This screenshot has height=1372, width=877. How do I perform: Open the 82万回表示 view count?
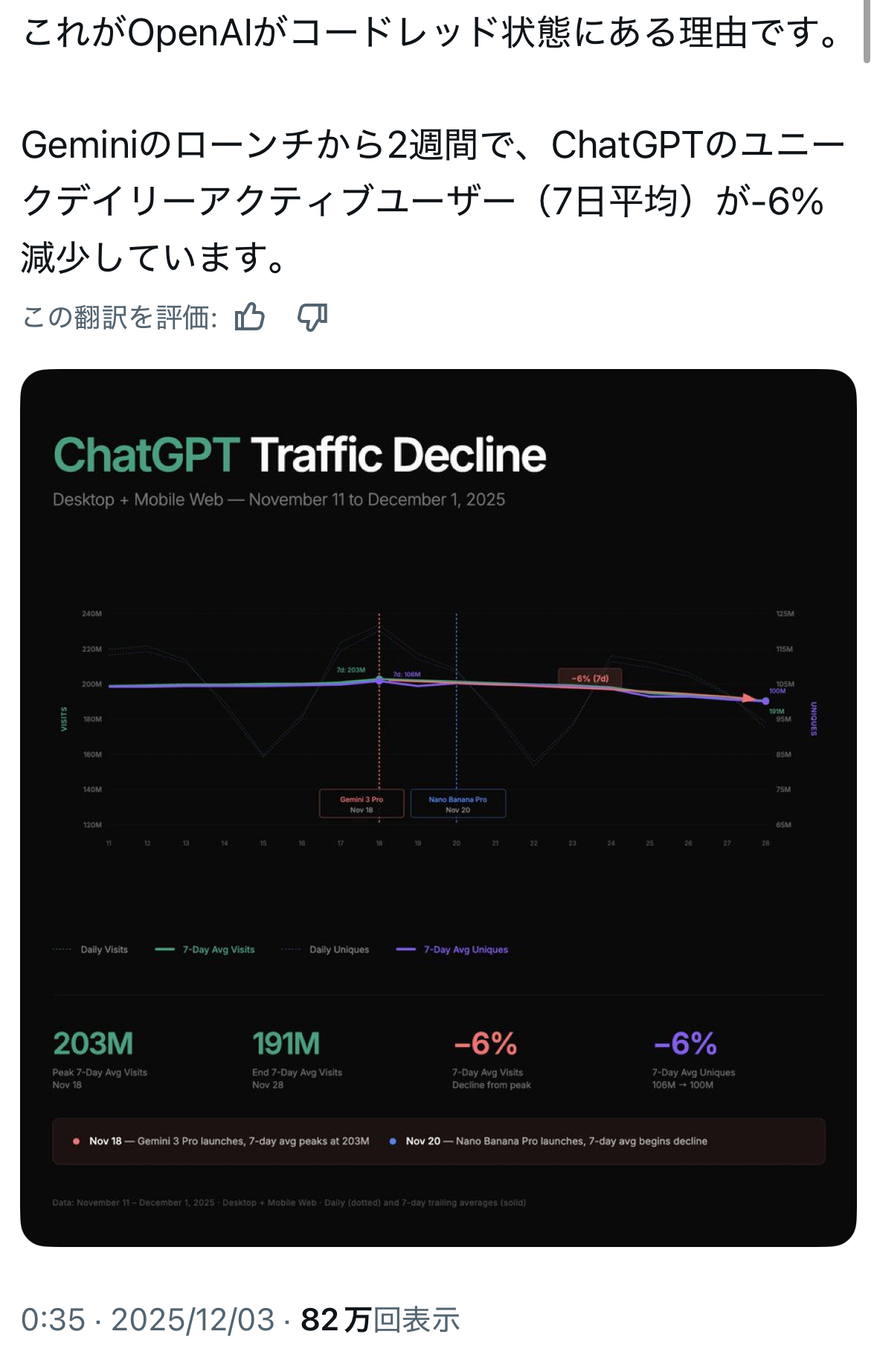point(380,1320)
